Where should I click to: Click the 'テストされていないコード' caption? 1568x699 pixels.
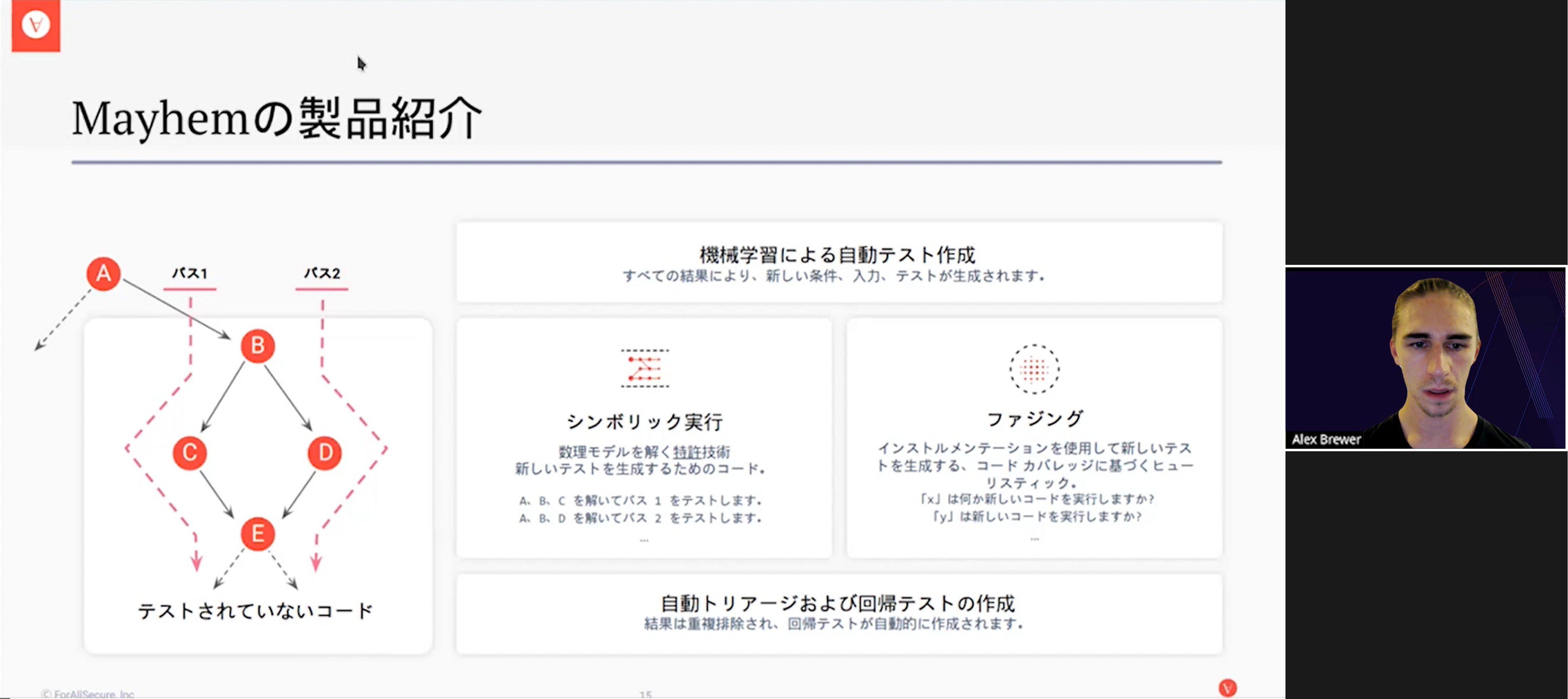(x=256, y=611)
